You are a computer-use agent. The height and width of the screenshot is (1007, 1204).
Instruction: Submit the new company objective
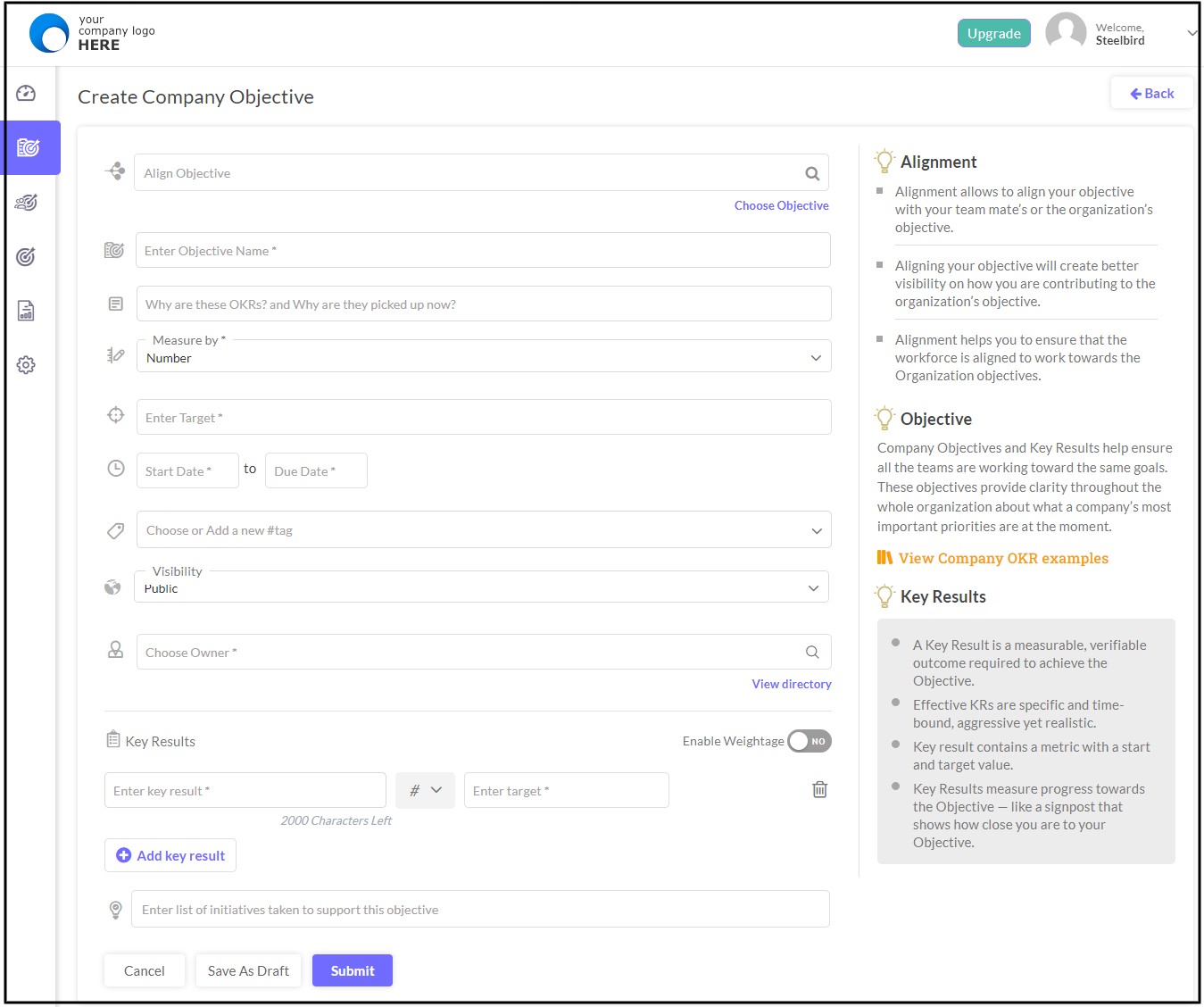(x=352, y=970)
